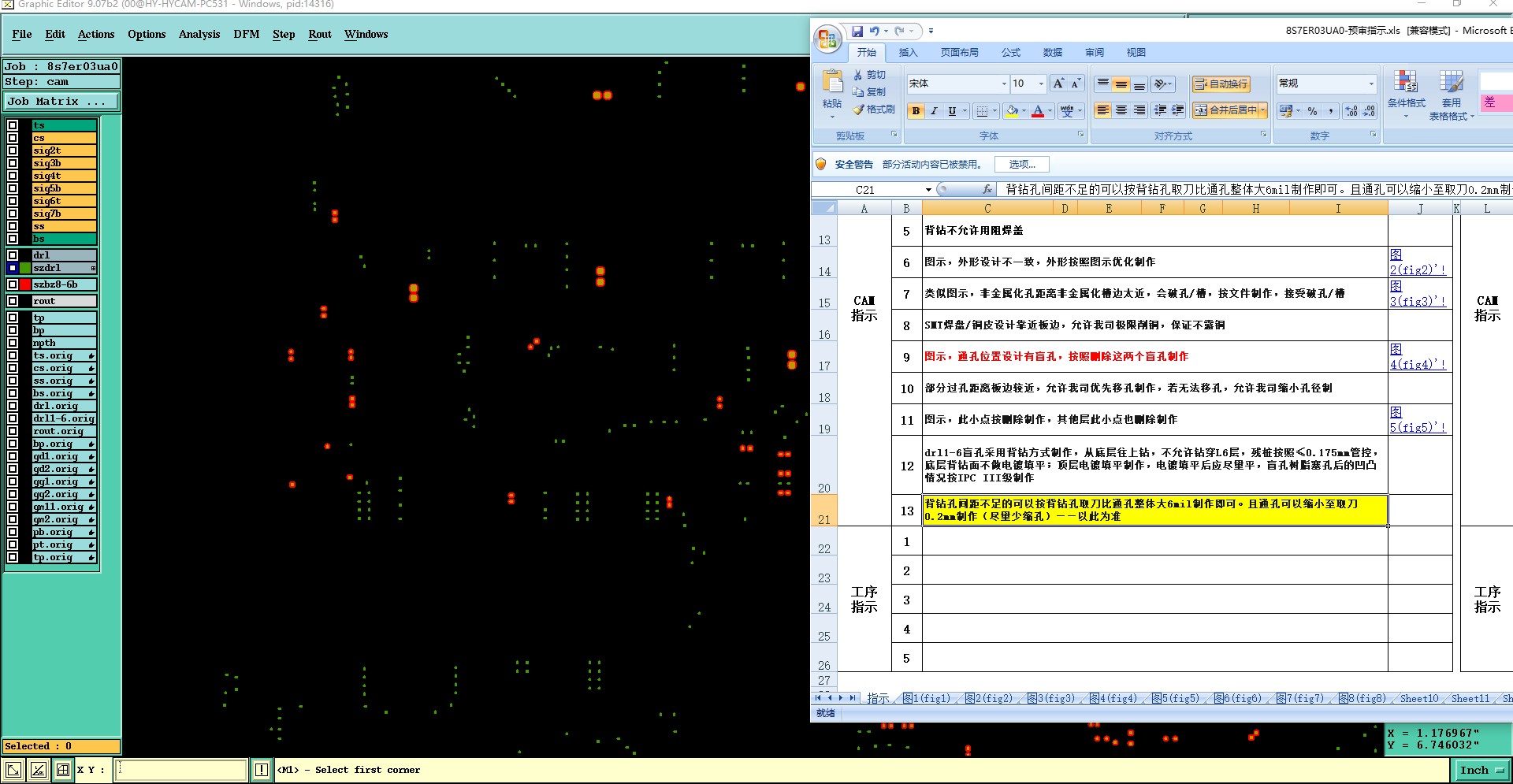Open the DFM menu
Viewport: 1513px width, 784px height.
[x=246, y=34]
